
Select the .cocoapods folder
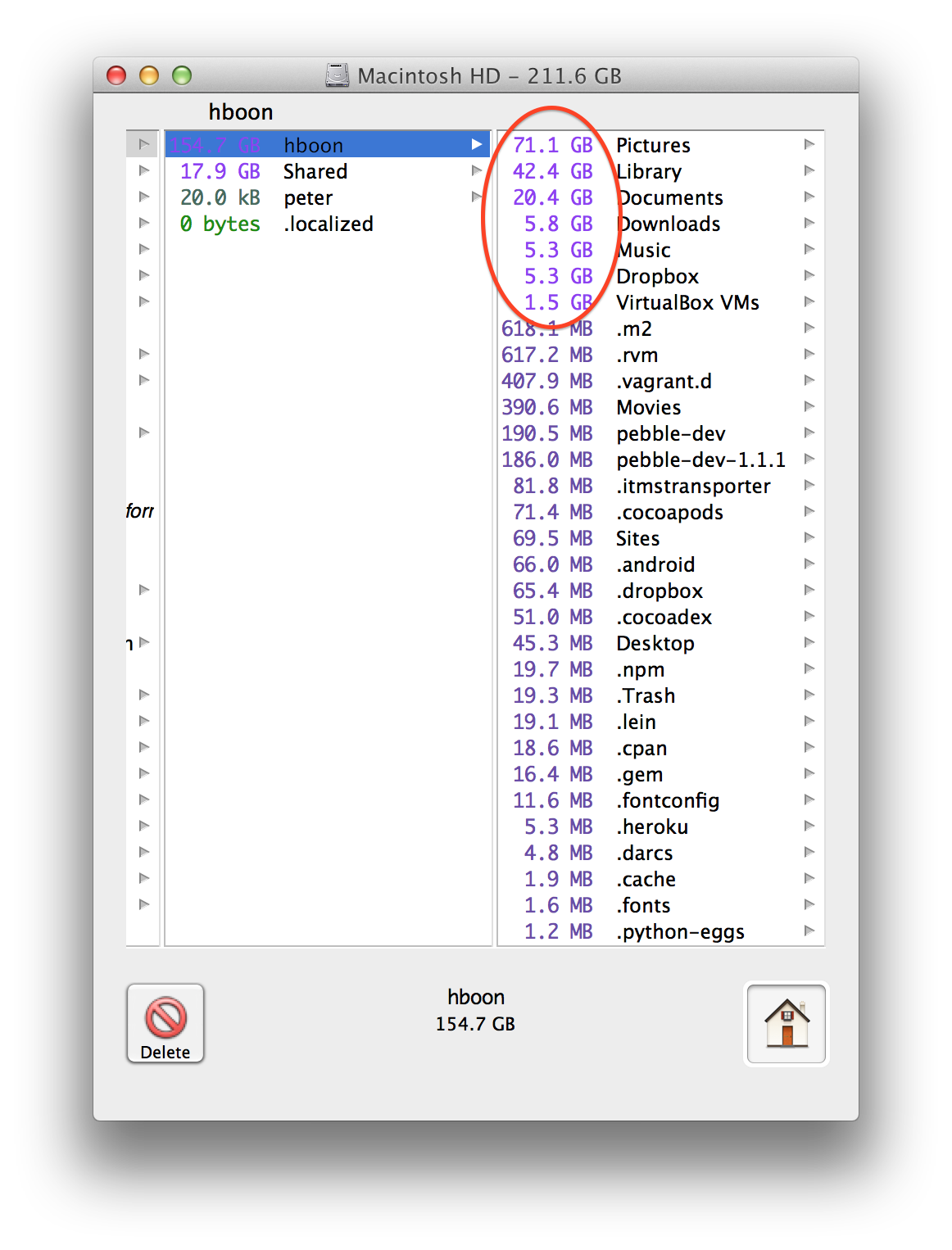(661, 512)
